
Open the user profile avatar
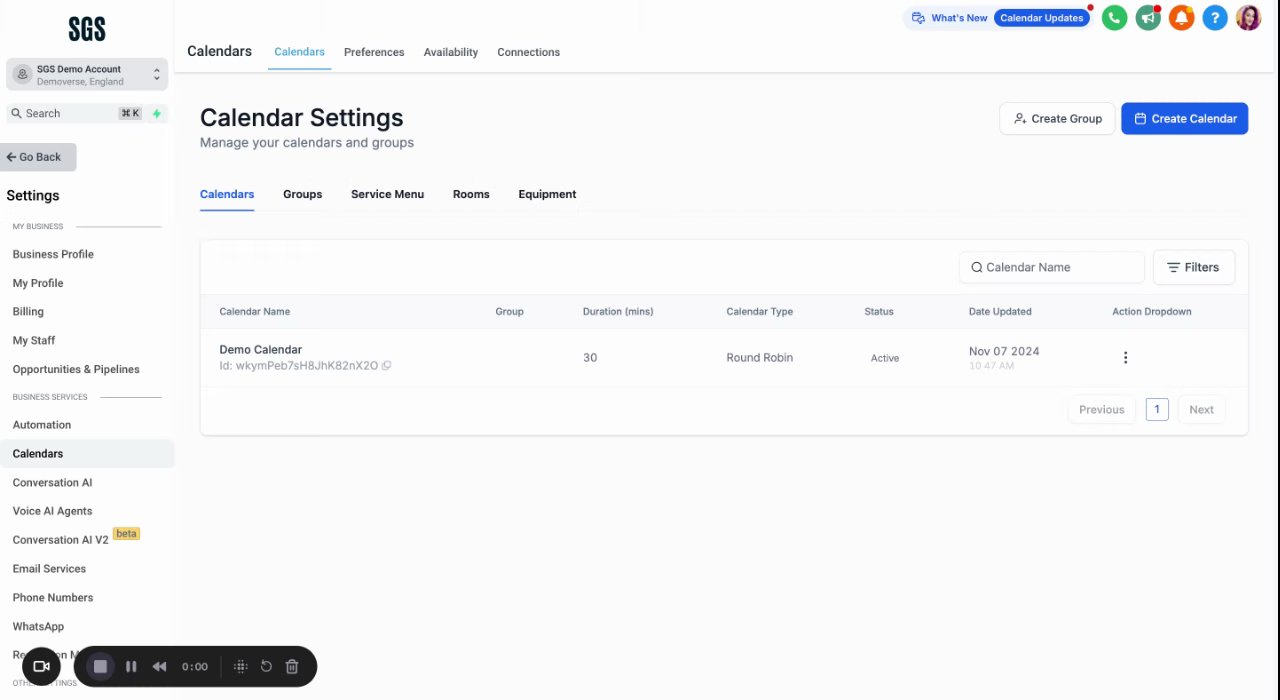(1248, 18)
